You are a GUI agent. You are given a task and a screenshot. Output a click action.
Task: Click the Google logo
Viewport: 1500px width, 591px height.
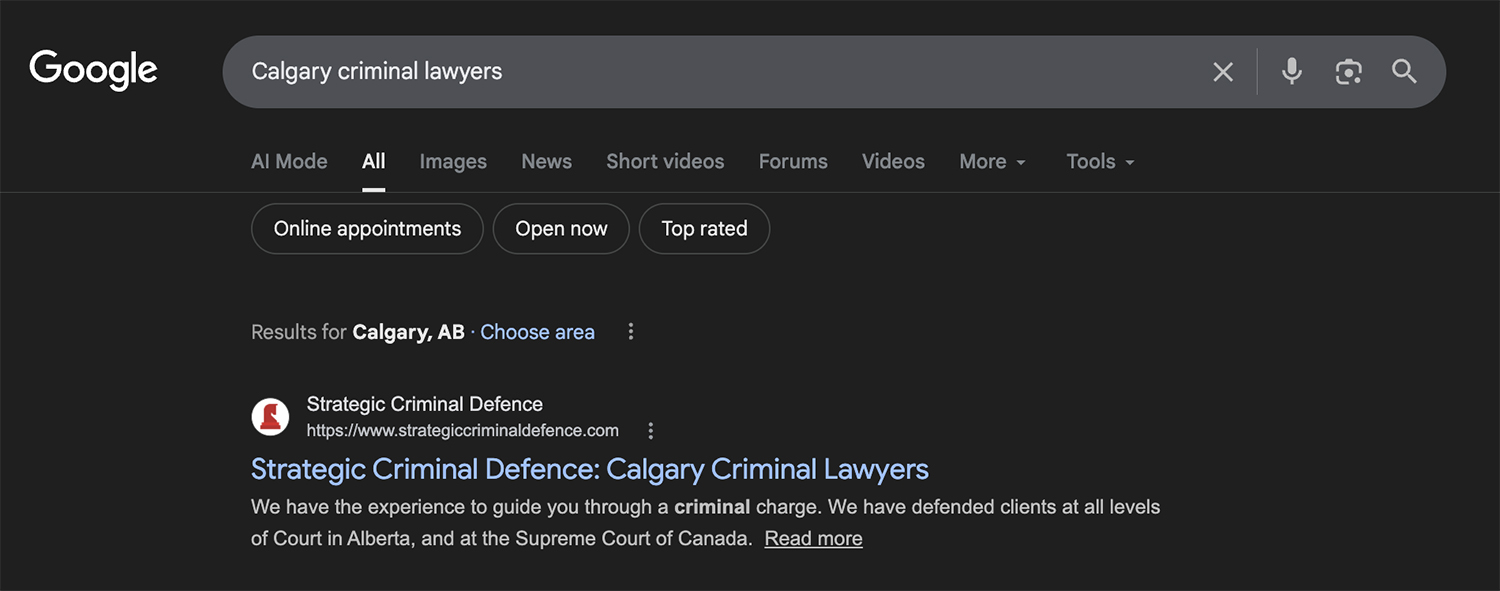tap(93, 70)
